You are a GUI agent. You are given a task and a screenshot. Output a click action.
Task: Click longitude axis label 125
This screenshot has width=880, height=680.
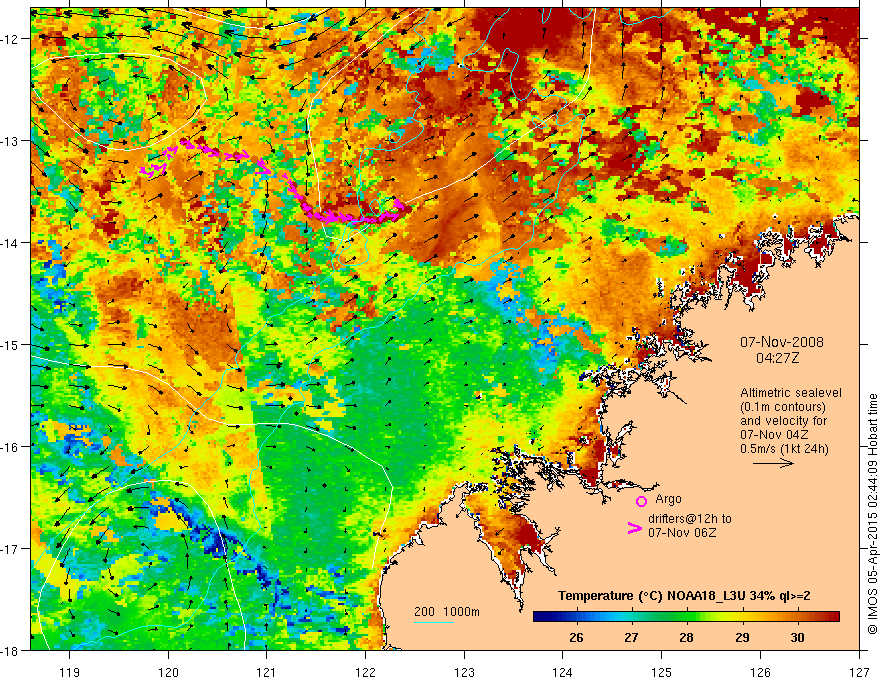click(662, 672)
